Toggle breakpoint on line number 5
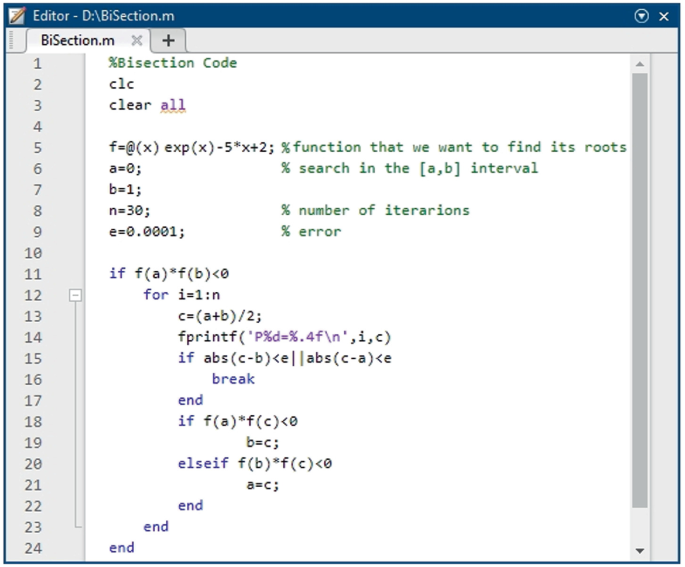 point(37,147)
